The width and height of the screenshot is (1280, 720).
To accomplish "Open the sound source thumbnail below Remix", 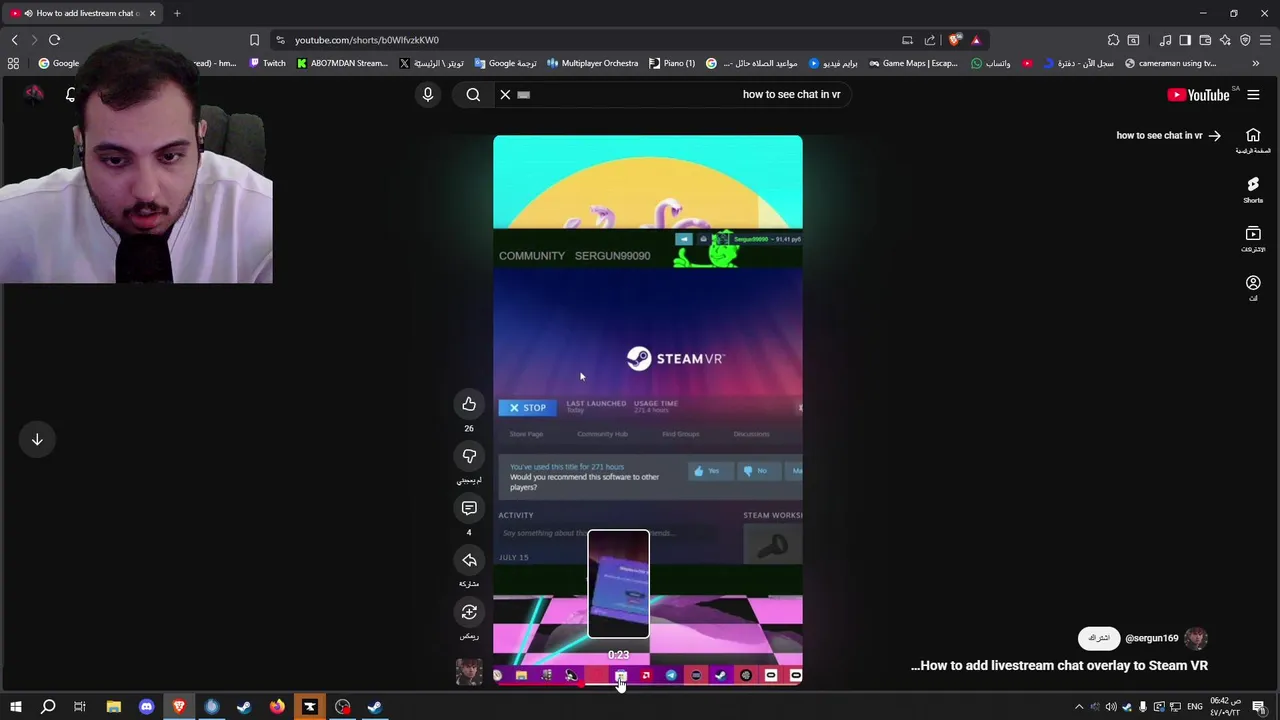I will (469, 671).
